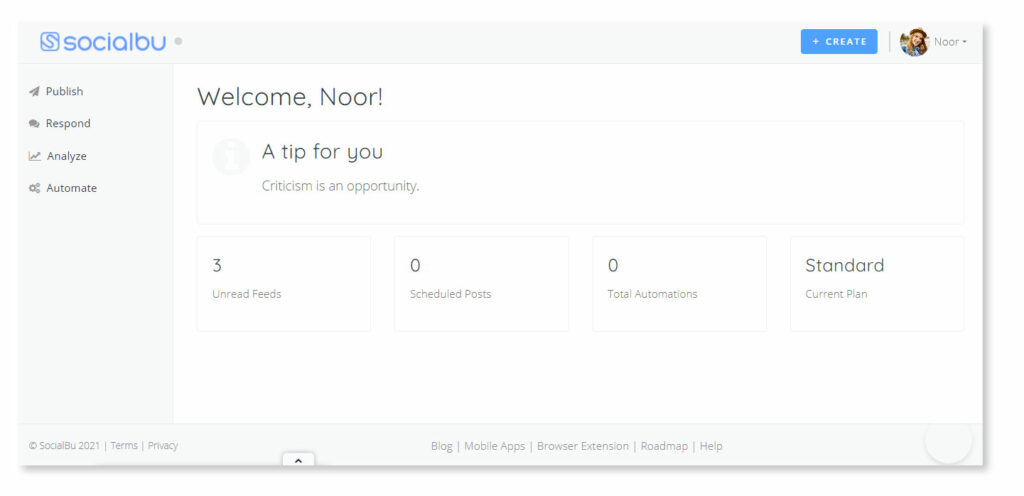
Task: Open the Privacy link in footer
Action: [163, 446]
